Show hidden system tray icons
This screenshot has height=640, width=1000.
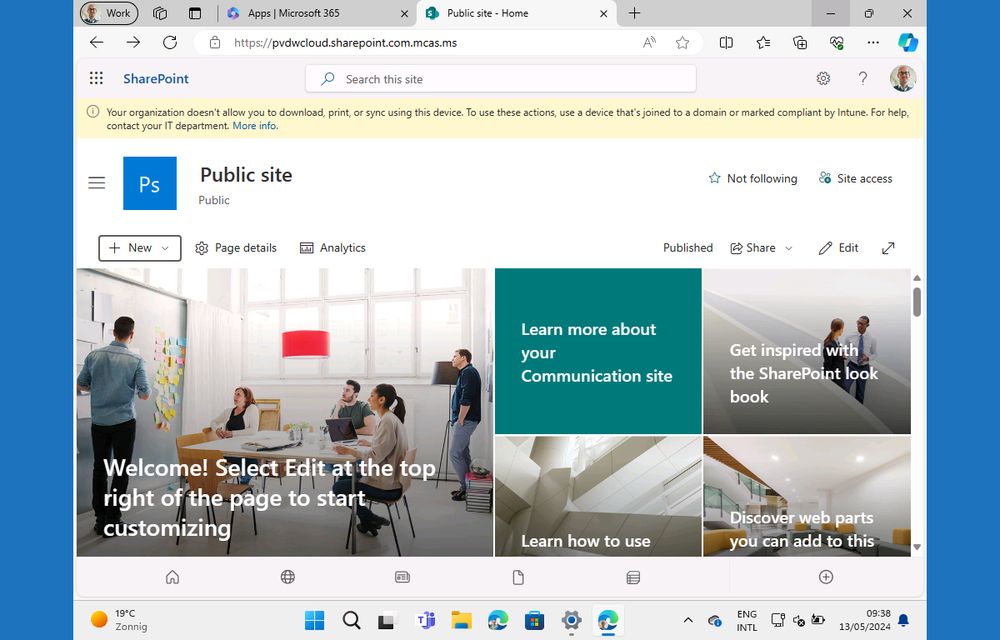pyautogui.click(x=688, y=620)
